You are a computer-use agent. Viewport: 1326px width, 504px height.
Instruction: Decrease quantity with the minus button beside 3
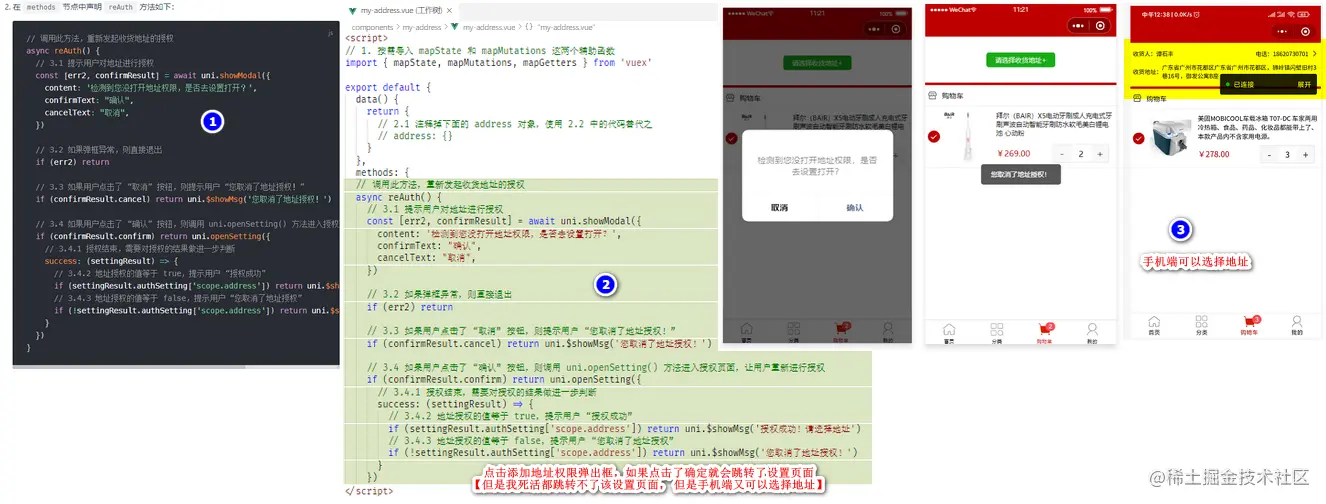tap(1269, 155)
